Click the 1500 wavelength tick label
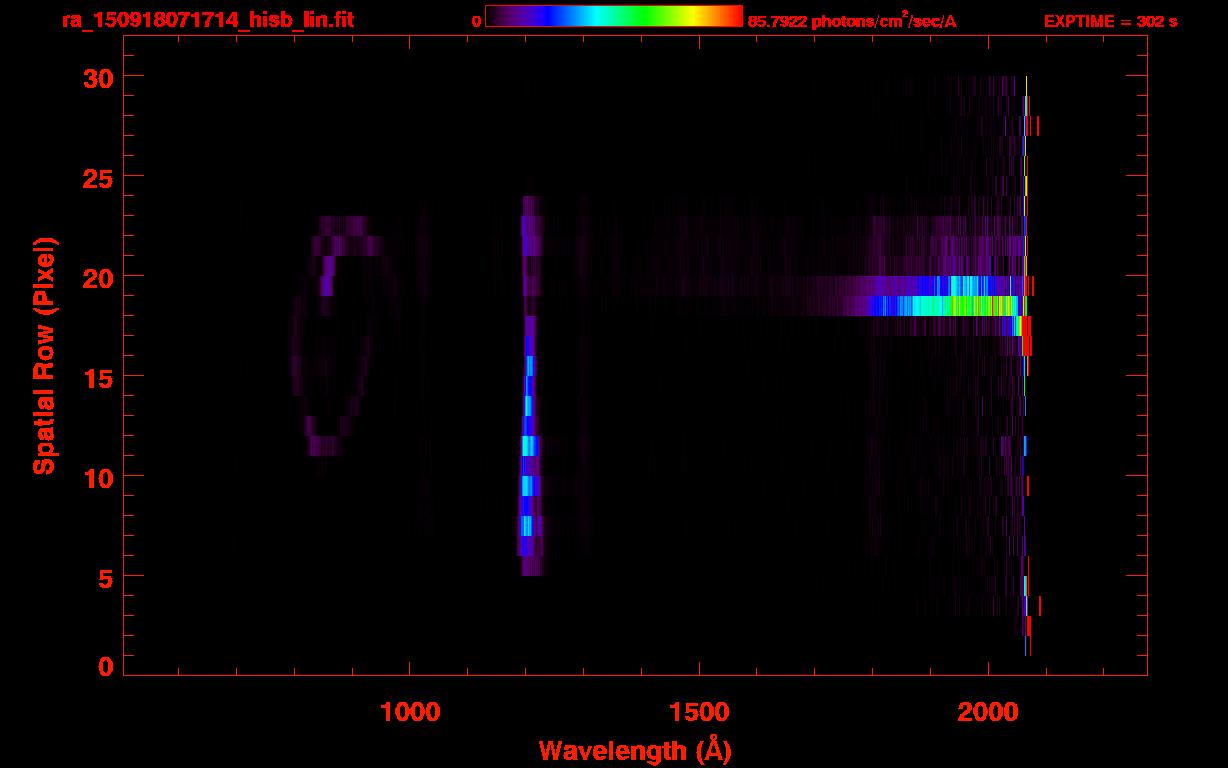Image resolution: width=1228 pixels, height=768 pixels. pos(699,711)
